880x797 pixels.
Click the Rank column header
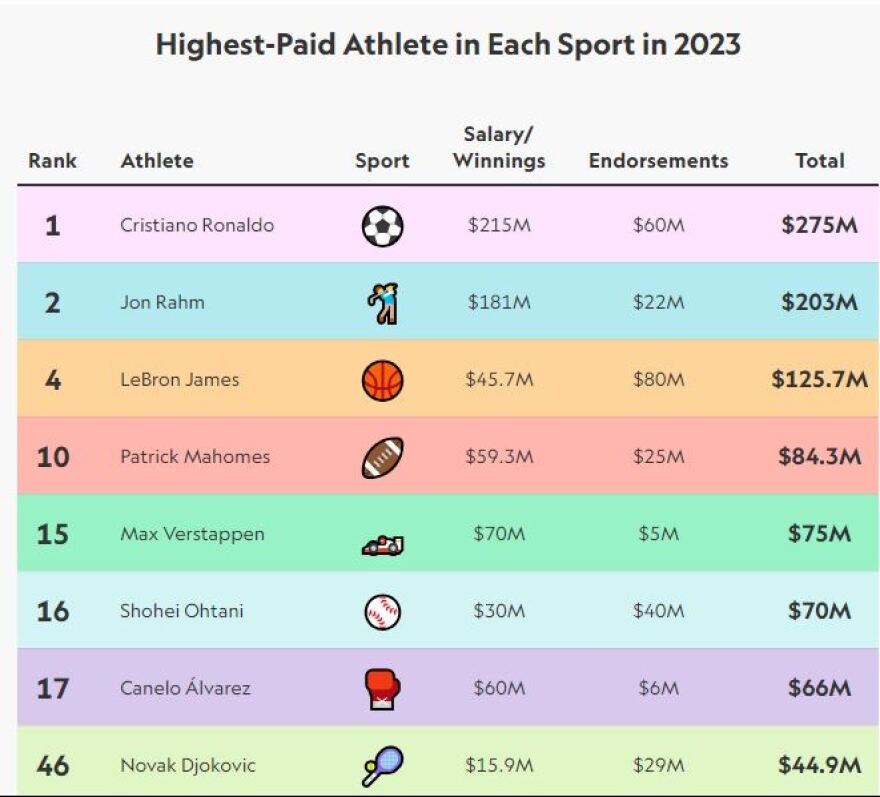[x=52, y=161]
